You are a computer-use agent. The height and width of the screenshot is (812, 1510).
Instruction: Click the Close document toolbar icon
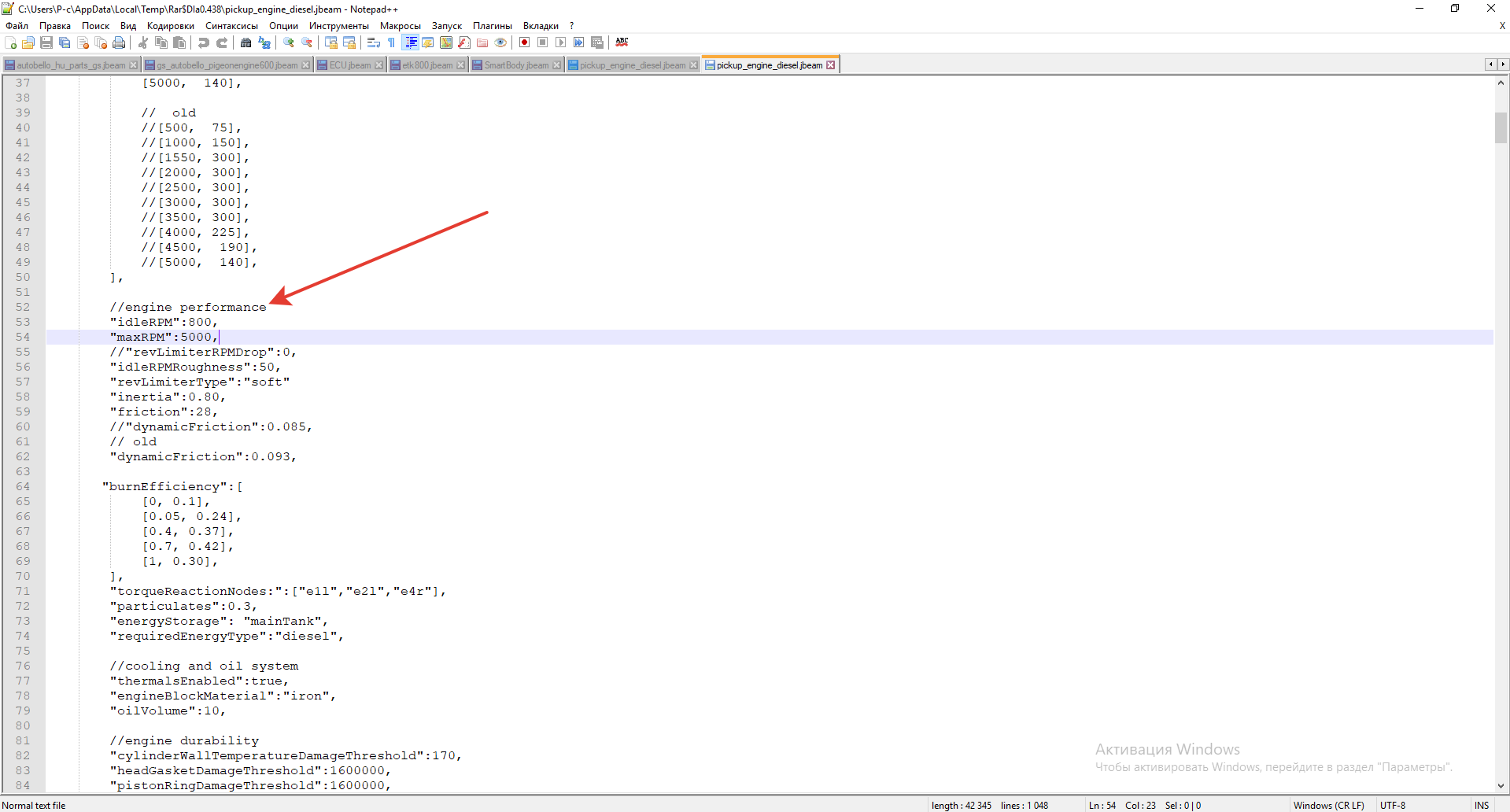point(83,42)
